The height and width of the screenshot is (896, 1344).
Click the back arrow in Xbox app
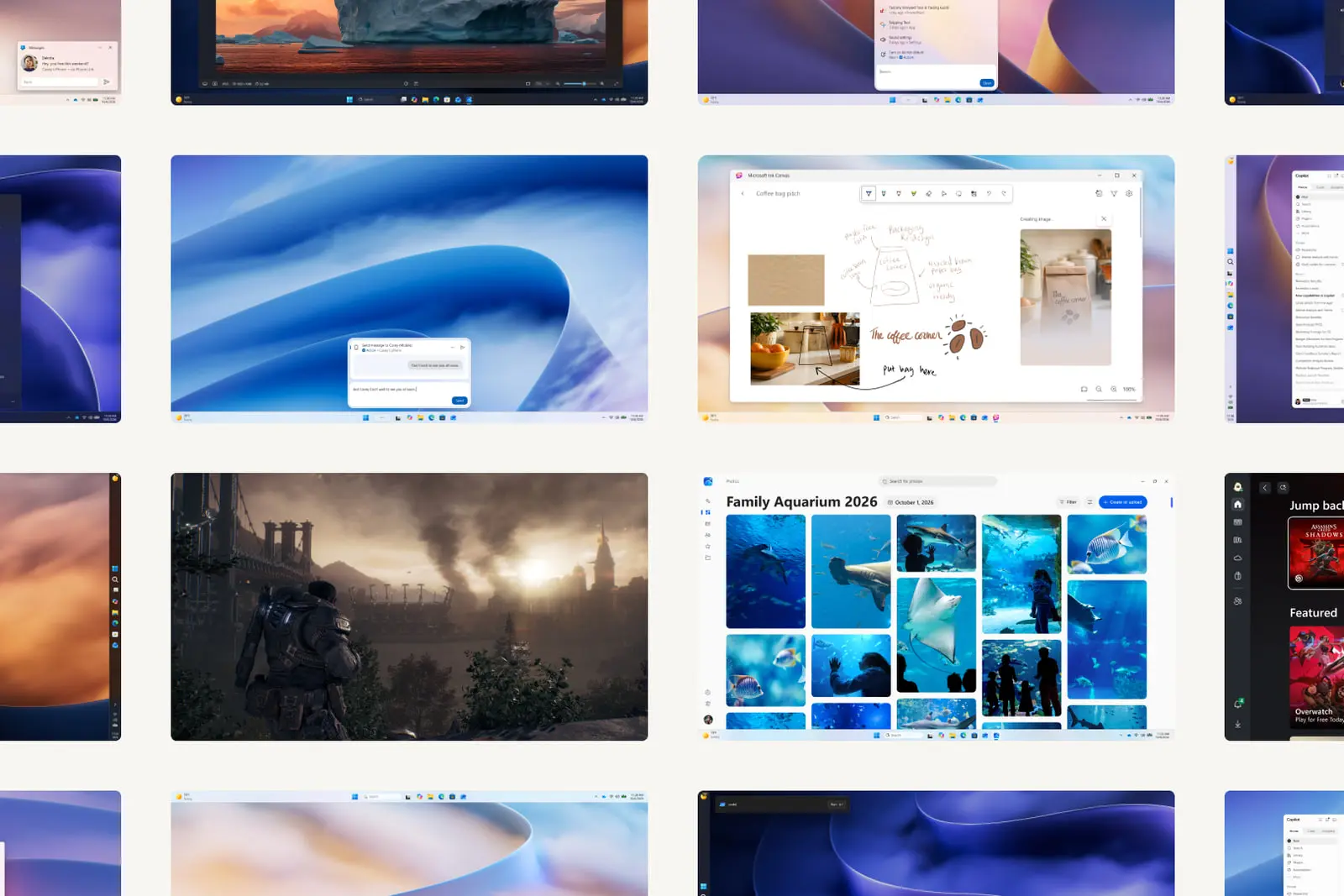coord(1265,487)
